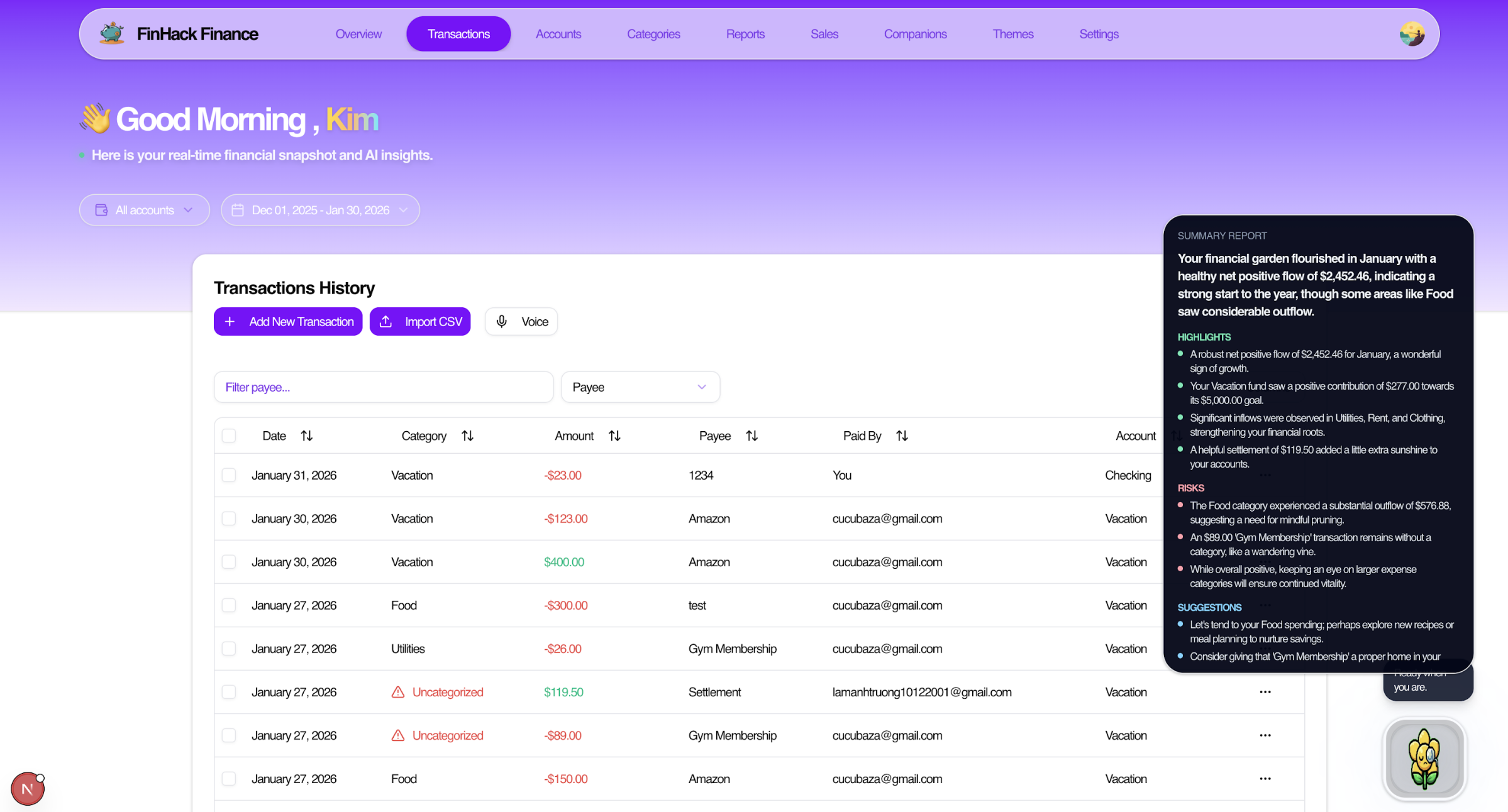
Task: Toggle the select-all checkbox in table header
Action: (x=229, y=436)
